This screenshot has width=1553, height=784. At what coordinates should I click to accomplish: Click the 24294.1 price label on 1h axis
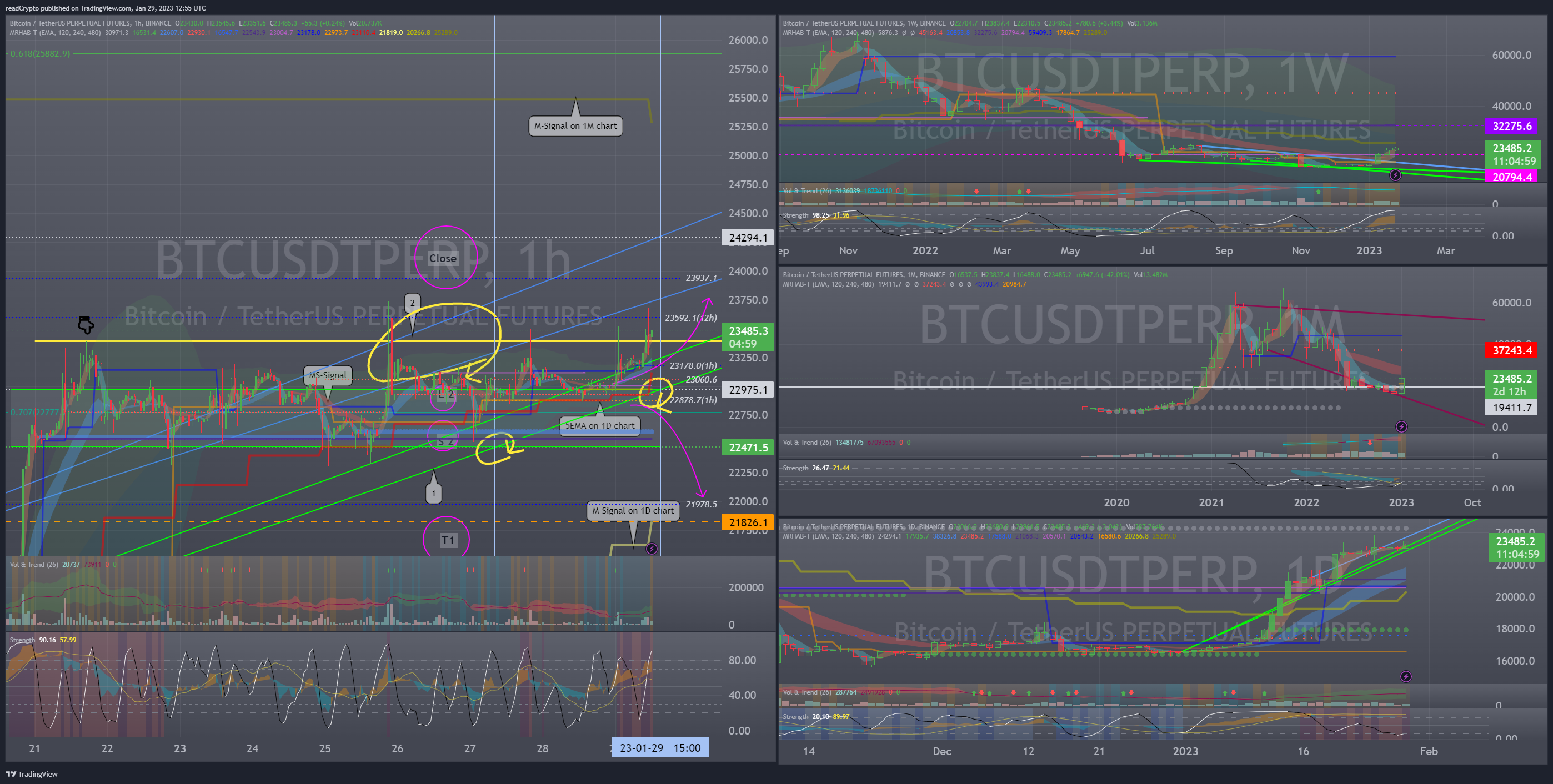(748, 238)
